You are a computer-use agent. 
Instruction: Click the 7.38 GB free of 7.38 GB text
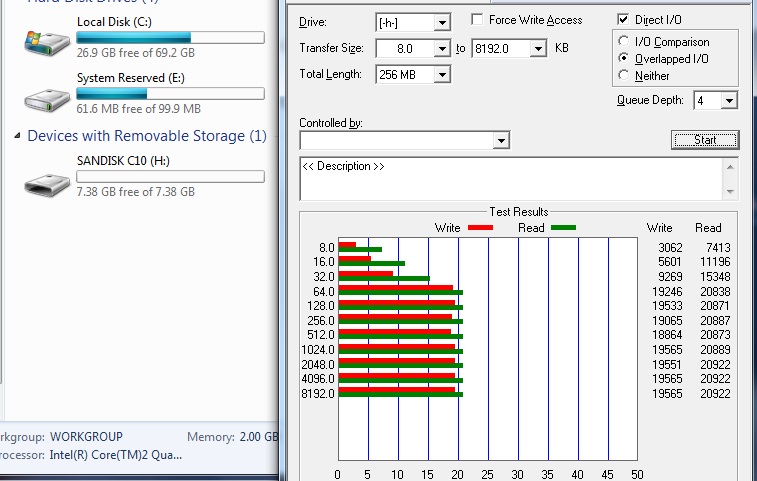coord(135,192)
